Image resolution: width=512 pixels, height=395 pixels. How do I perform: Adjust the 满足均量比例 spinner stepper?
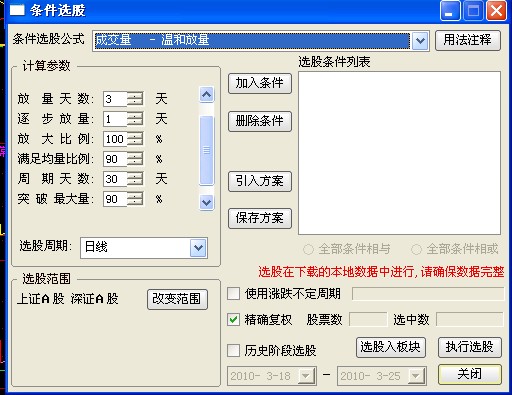pos(135,159)
